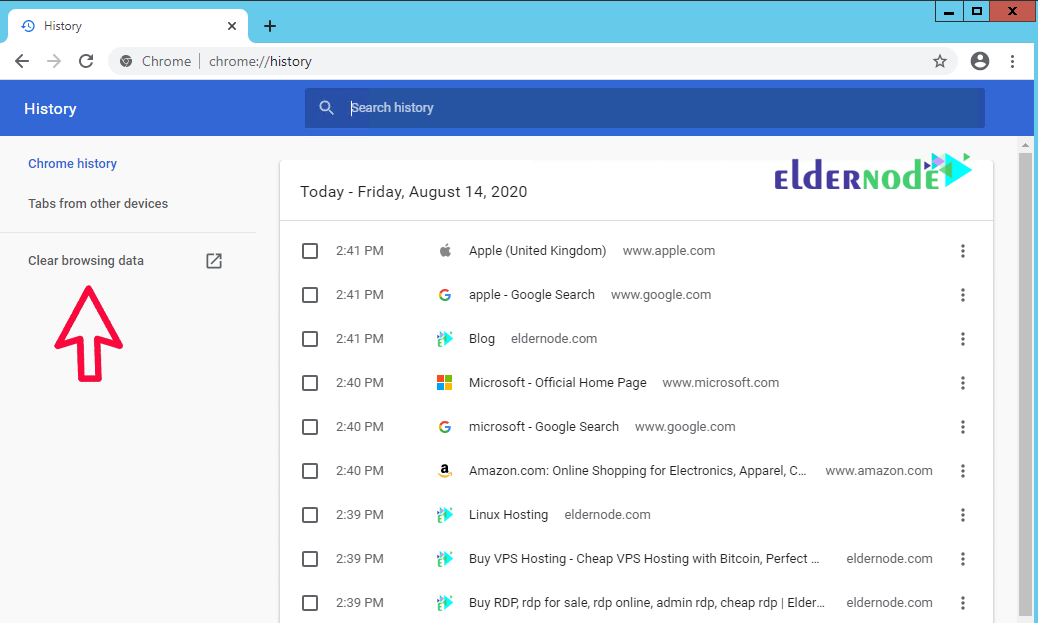Open more actions for apple - Google Search
The height and width of the screenshot is (623, 1038).
pos(963,295)
